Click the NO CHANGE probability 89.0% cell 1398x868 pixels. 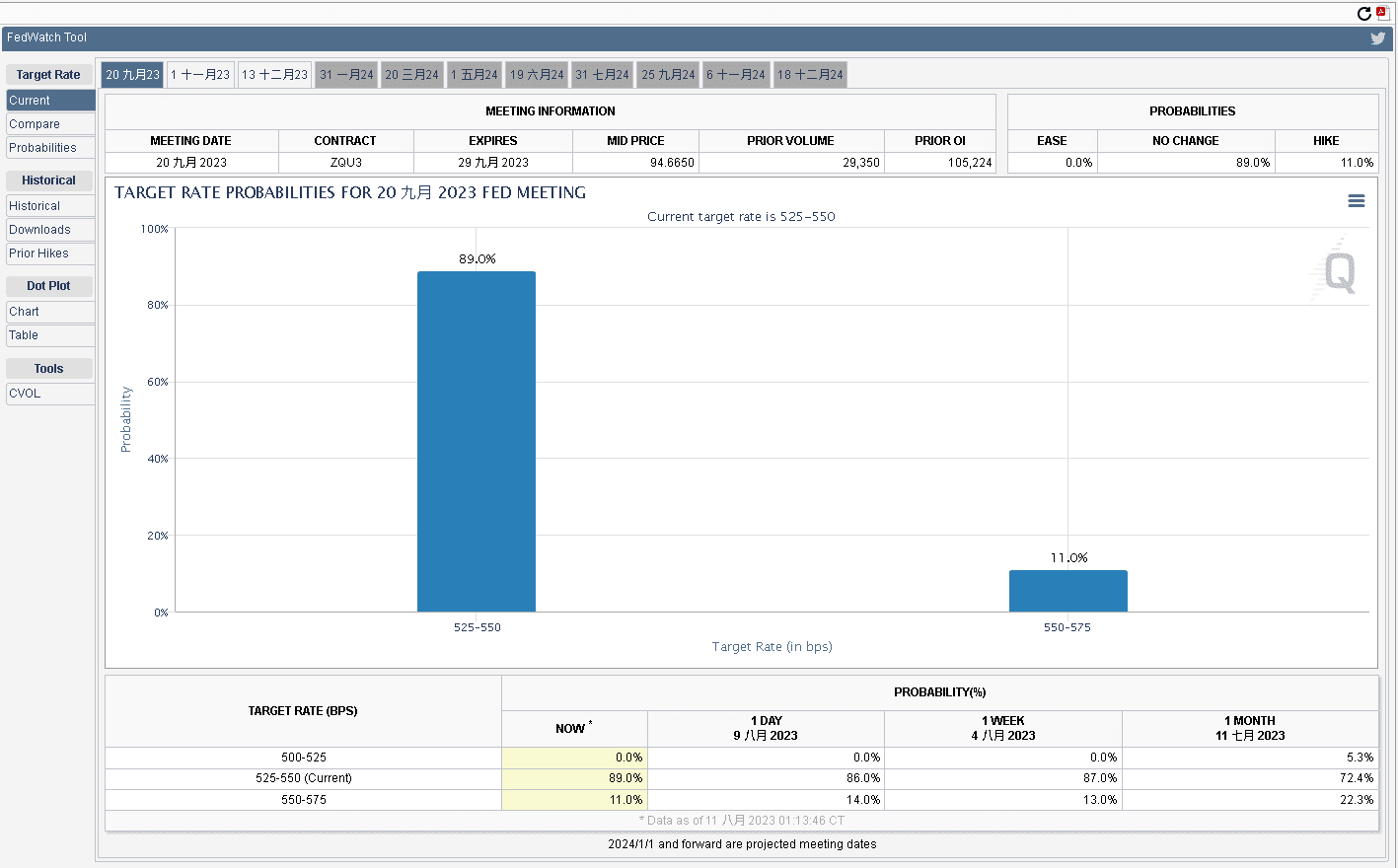pyautogui.click(x=1186, y=163)
